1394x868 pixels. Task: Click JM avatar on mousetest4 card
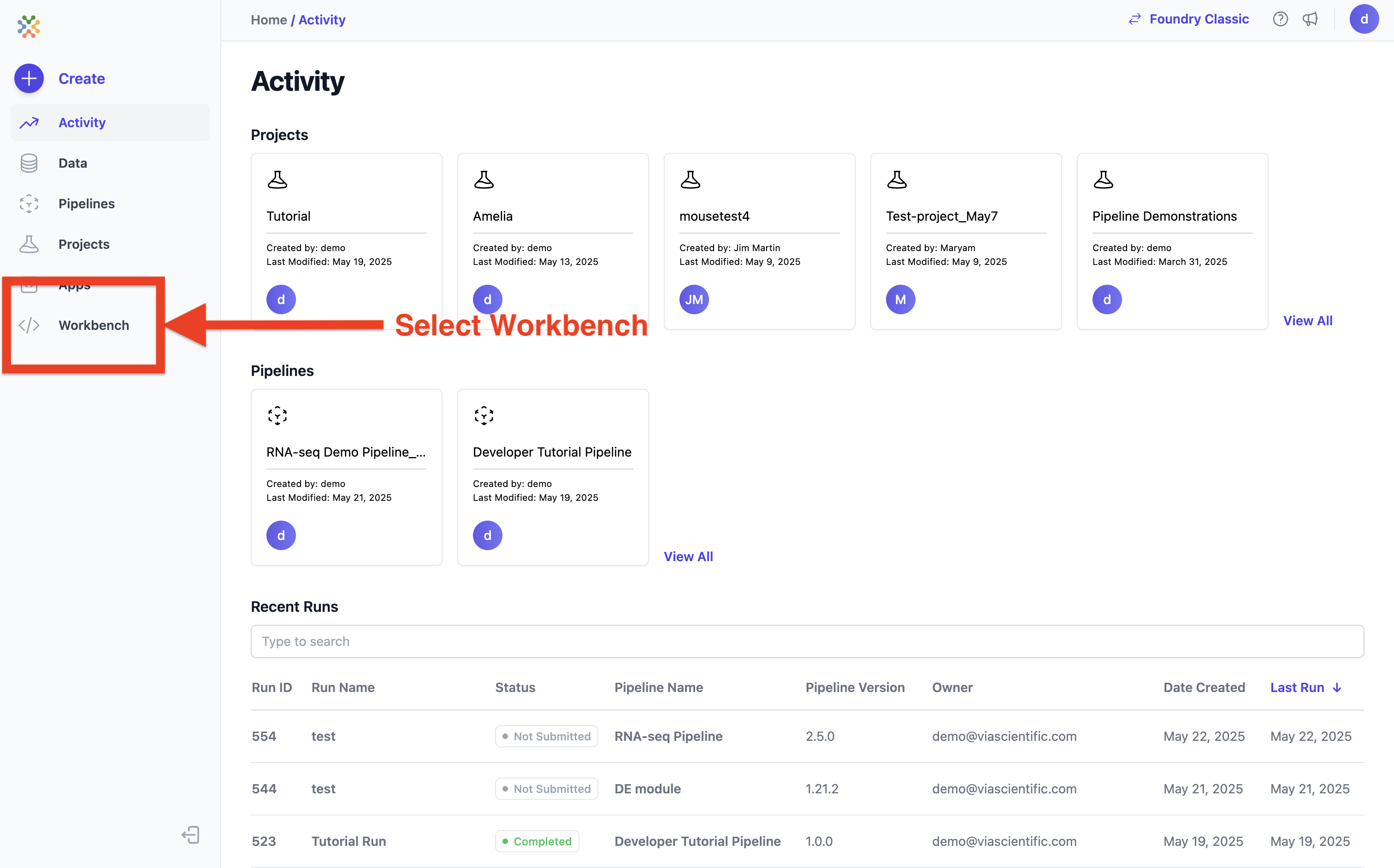[694, 299]
